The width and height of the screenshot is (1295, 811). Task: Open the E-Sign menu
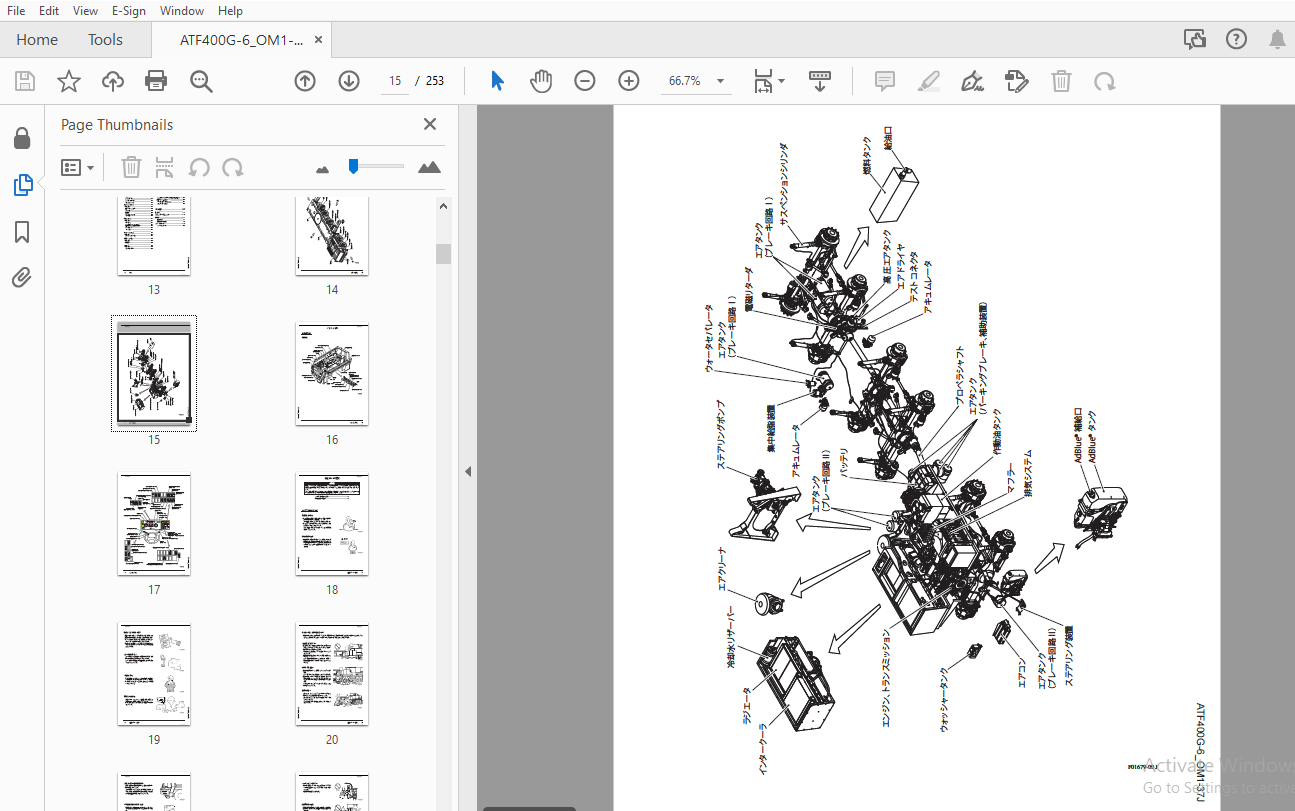(129, 11)
